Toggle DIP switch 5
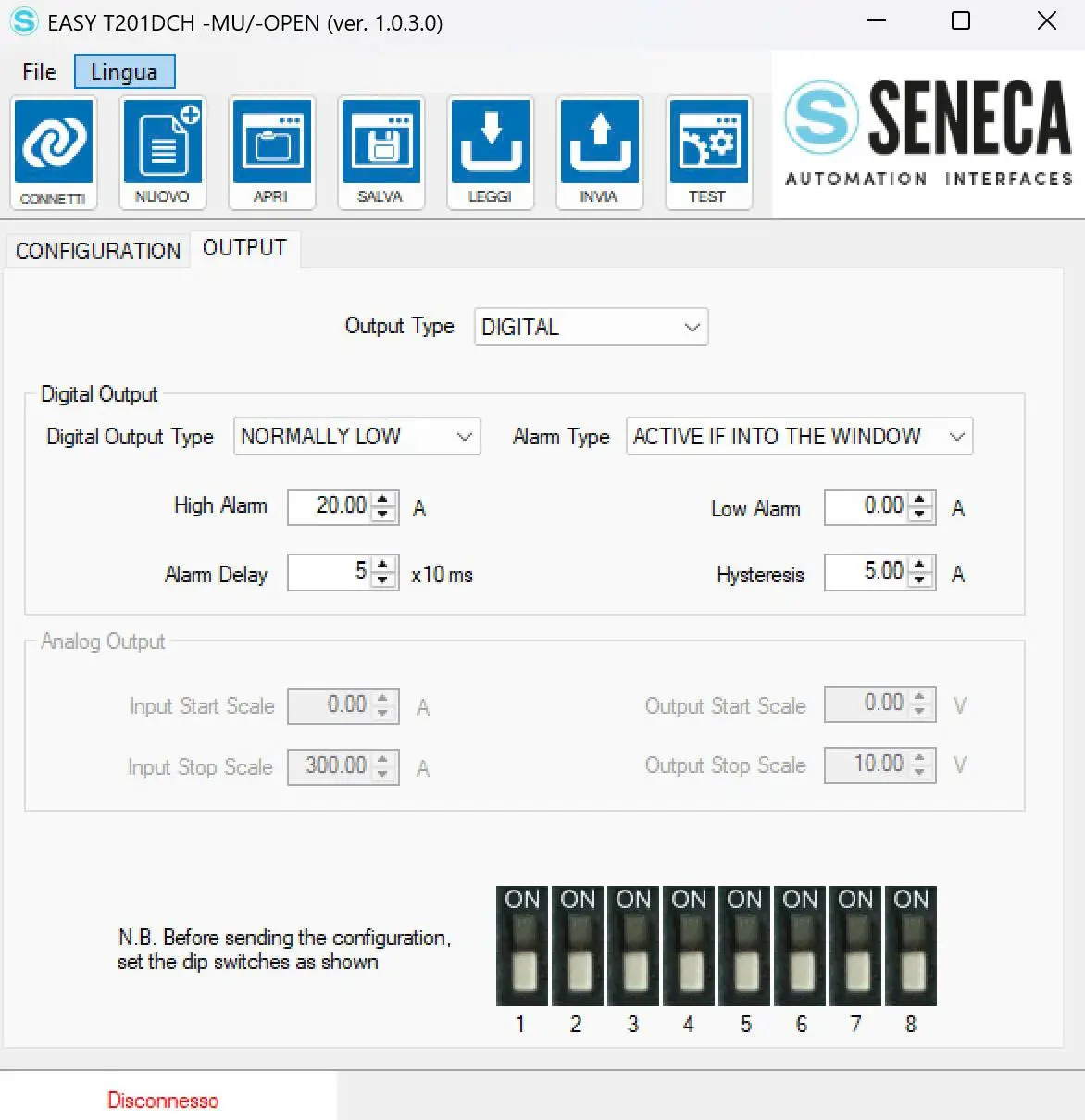 744,946
